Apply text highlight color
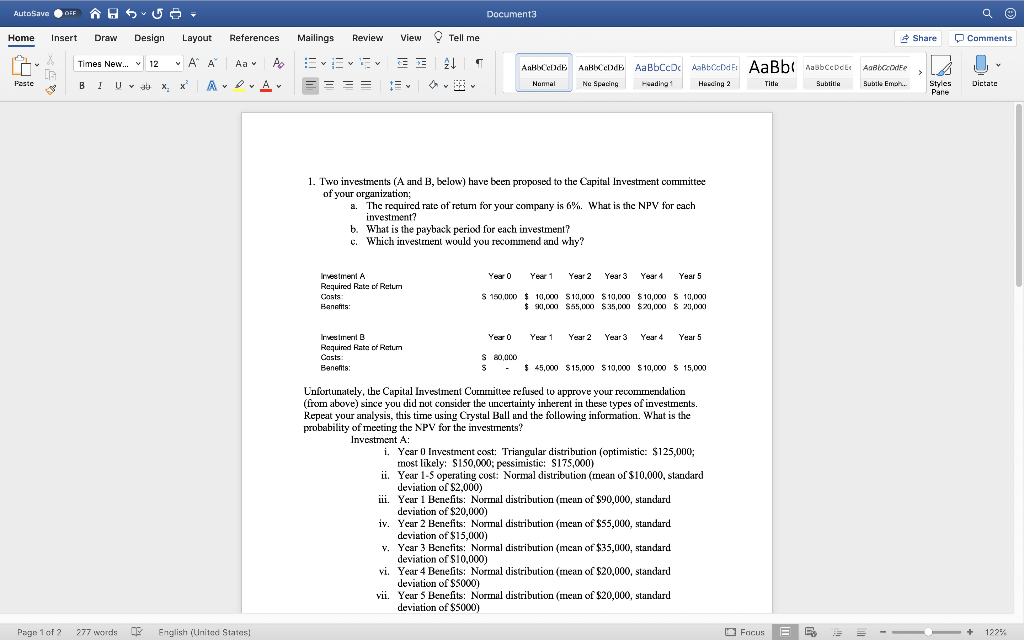1024x640 pixels. [240, 86]
